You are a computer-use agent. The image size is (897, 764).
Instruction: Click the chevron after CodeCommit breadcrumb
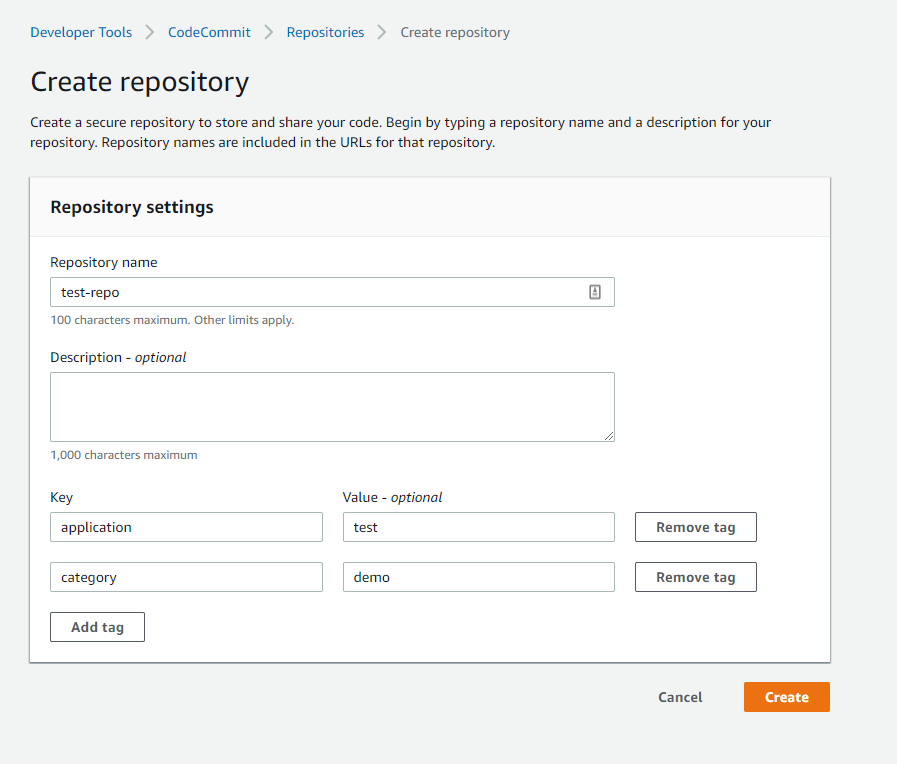tap(268, 32)
